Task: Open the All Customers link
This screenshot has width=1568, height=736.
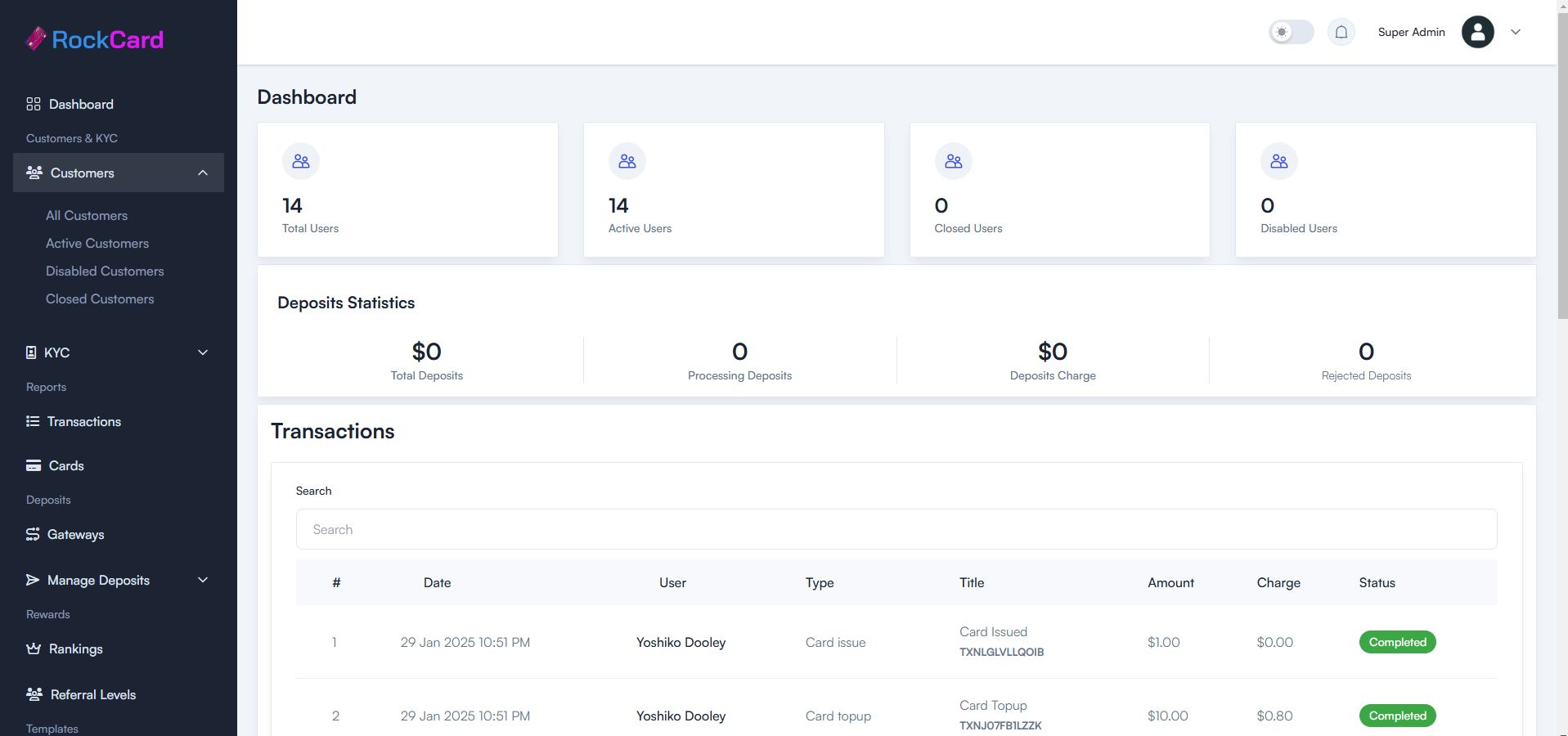Action: pyautogui.click(x=87, y=215)
